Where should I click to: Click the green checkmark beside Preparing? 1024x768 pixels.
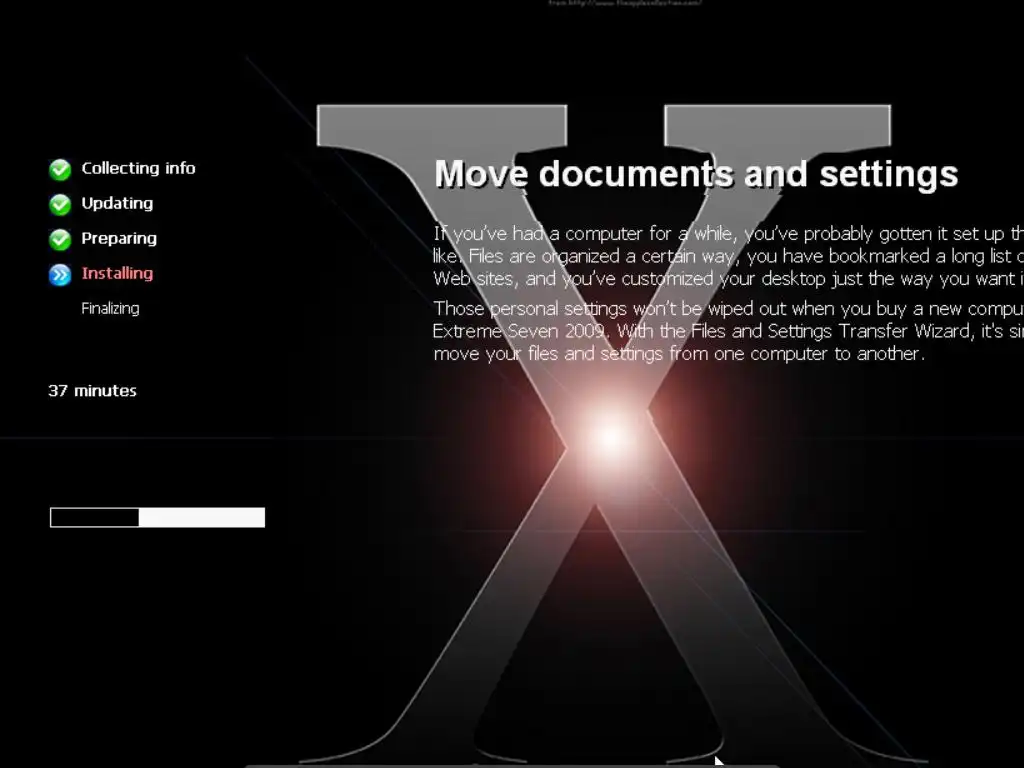click(60, 240)
